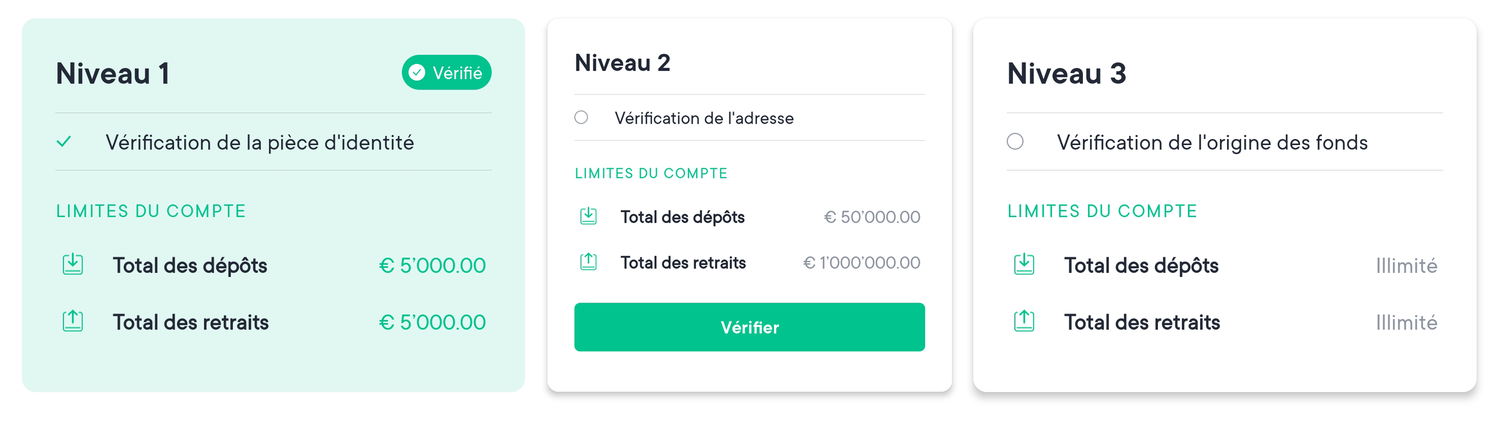Click the € 1'000'000.00 withdrawal limit
1500x422 pixels.
pos(862,263)
